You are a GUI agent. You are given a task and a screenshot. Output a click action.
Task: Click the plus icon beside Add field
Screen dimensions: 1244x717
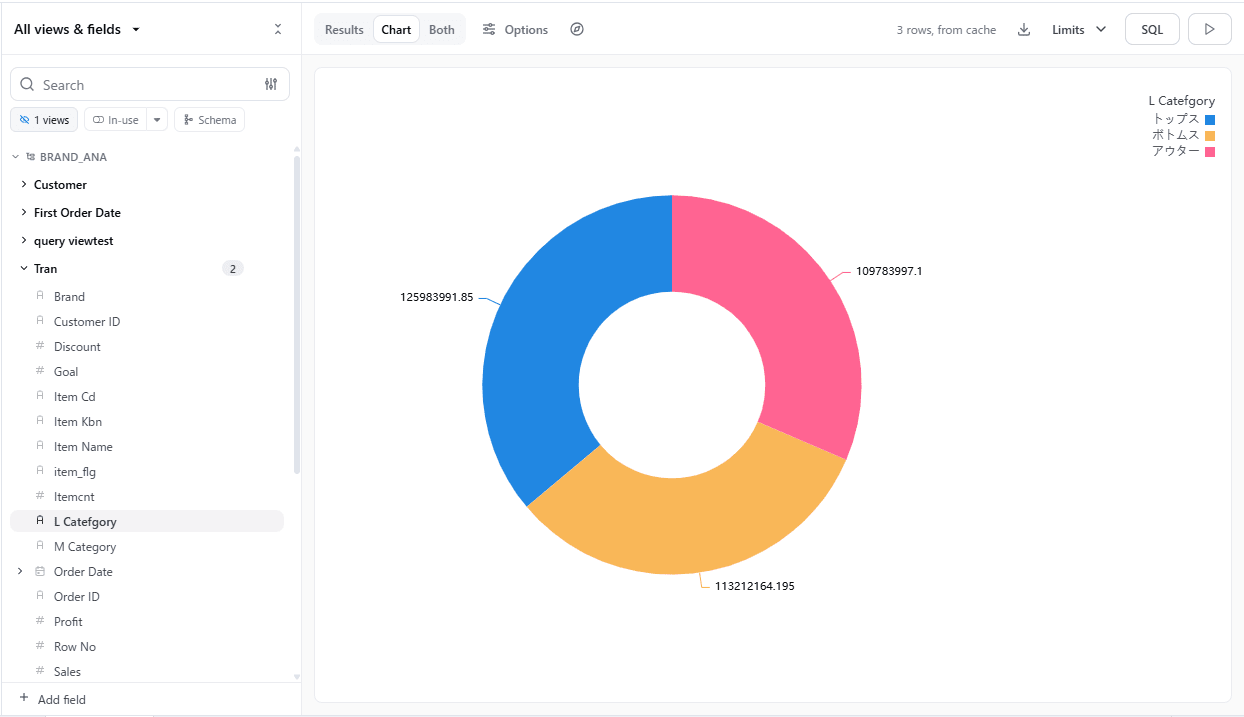point(24,698)
